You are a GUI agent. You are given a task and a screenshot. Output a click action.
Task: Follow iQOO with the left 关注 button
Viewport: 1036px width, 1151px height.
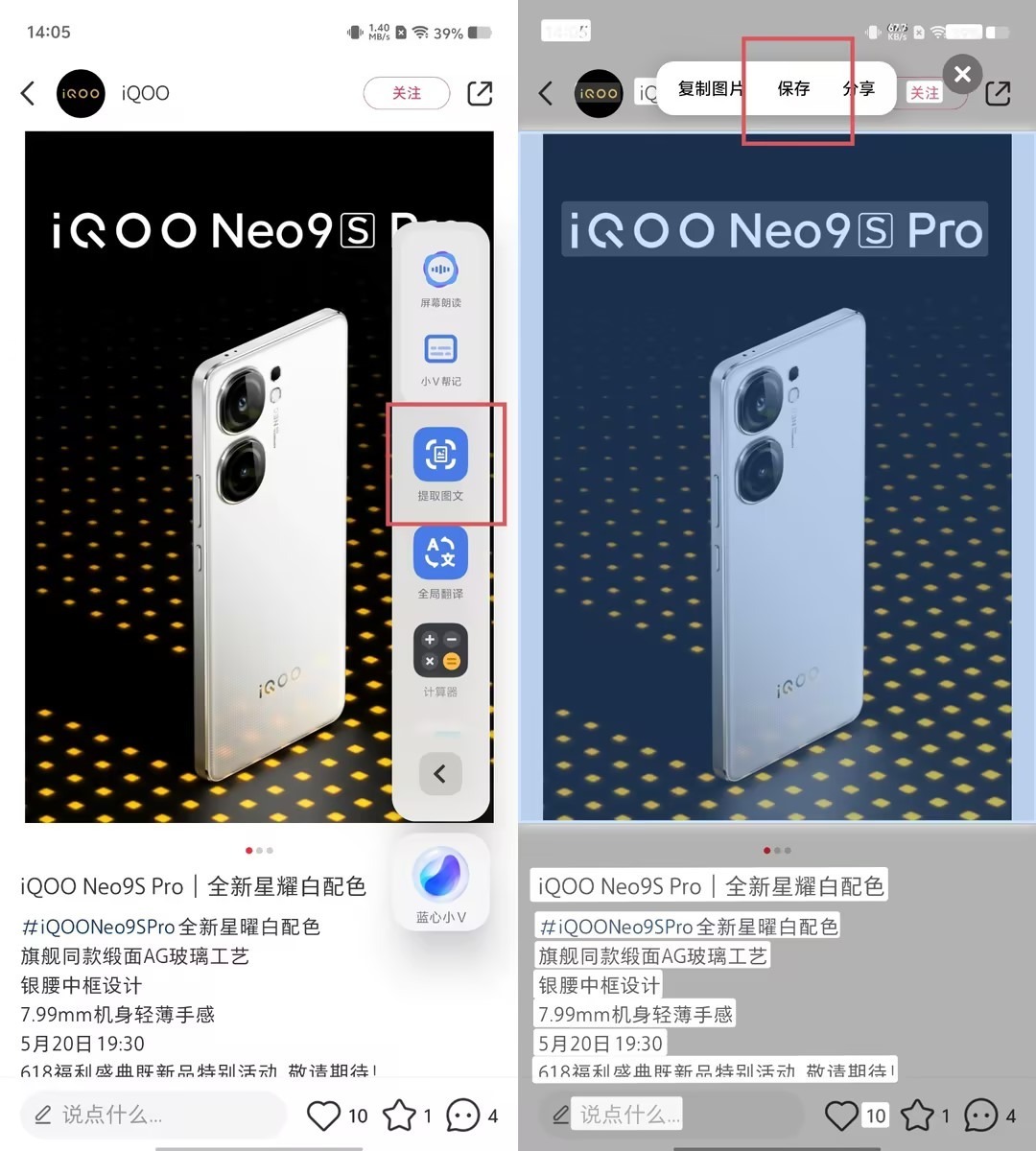point(407,93)
